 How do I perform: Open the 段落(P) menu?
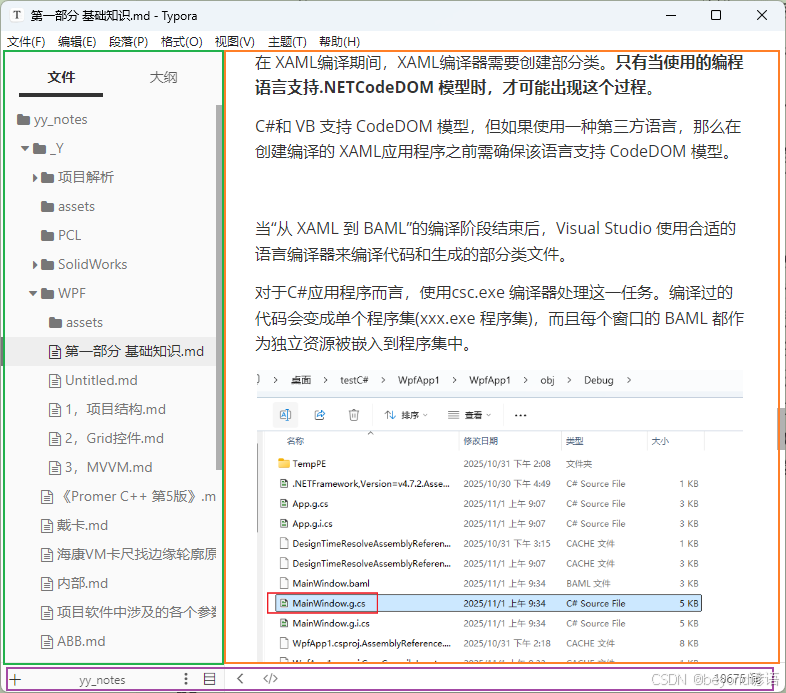click(128, 42)
